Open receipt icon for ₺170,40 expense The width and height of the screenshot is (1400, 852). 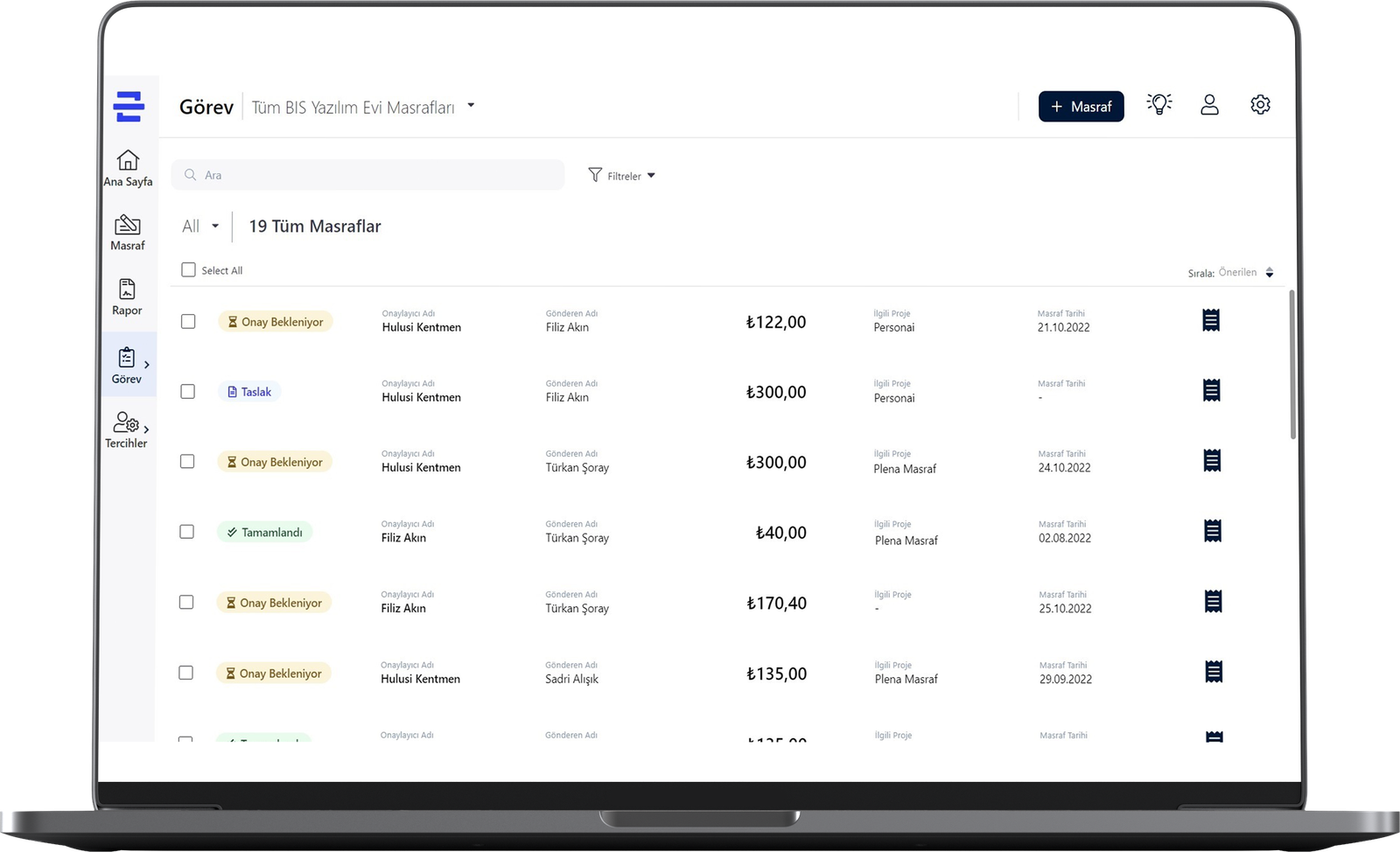click(1213, 602)
